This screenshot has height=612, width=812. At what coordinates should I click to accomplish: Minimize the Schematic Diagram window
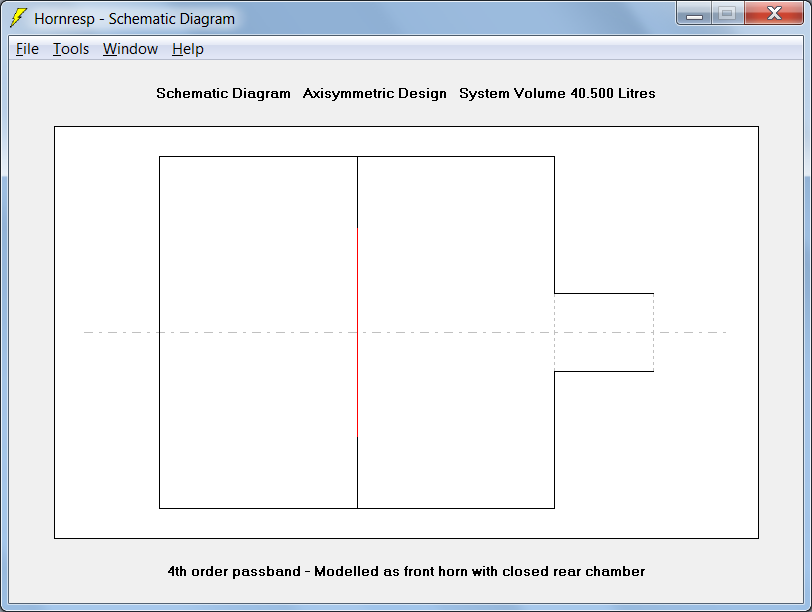[694, 13]
